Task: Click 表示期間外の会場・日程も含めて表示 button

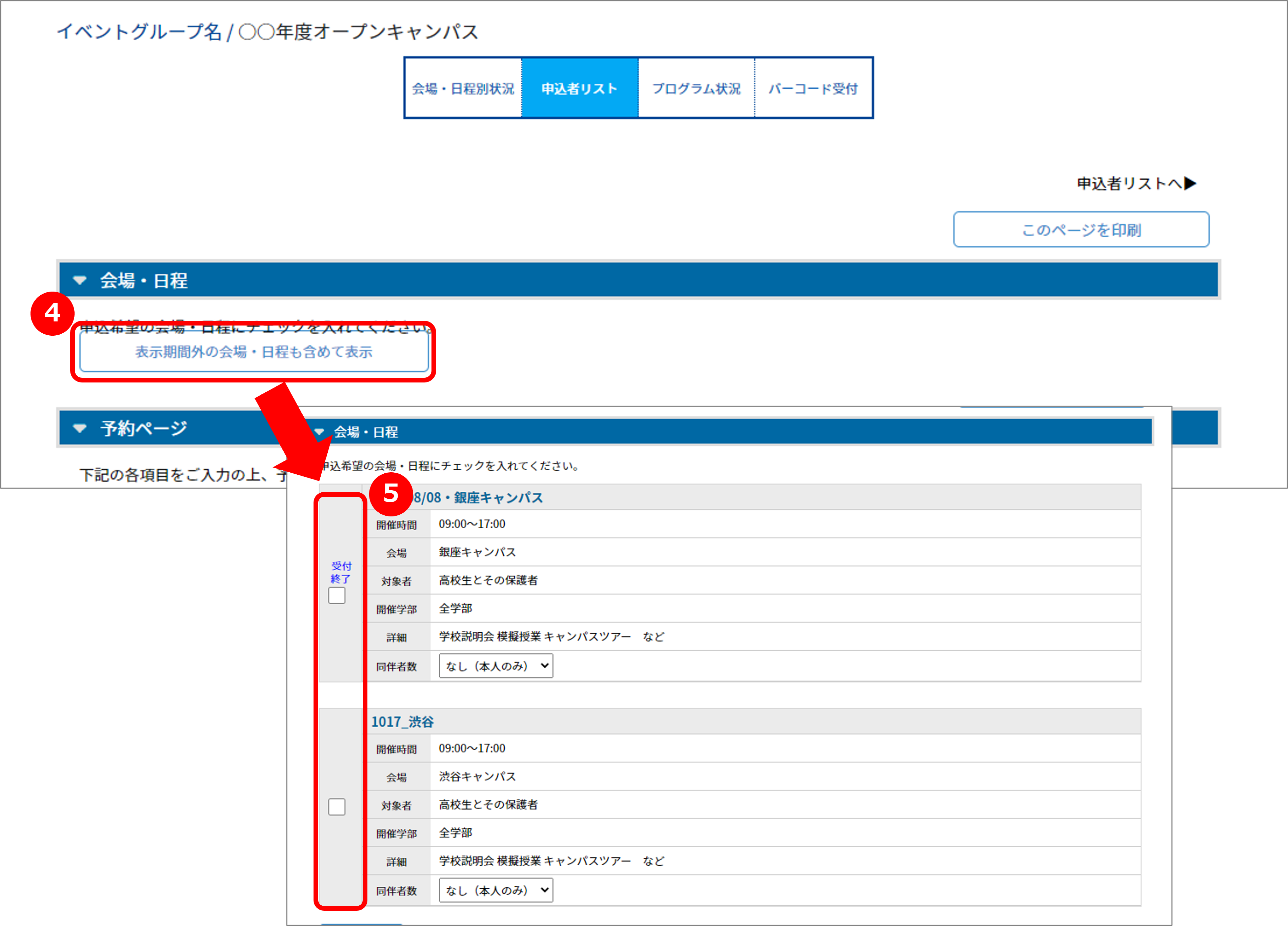Action: pos(254,352)
